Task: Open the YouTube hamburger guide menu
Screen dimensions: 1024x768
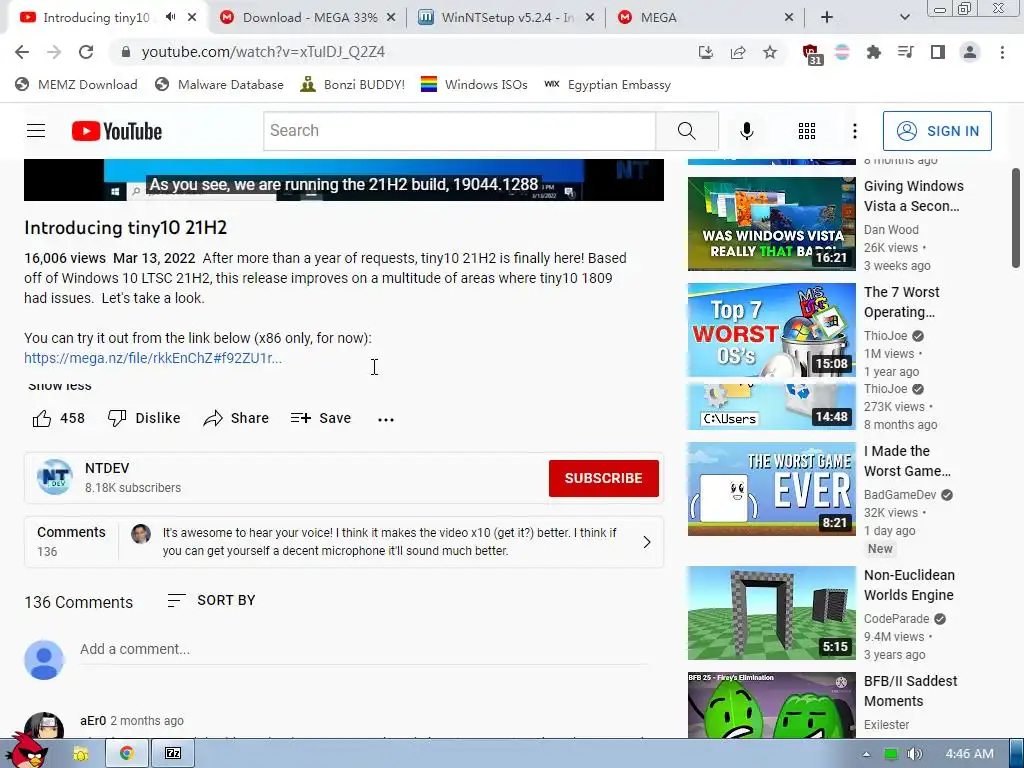Action: coord(36,131)
